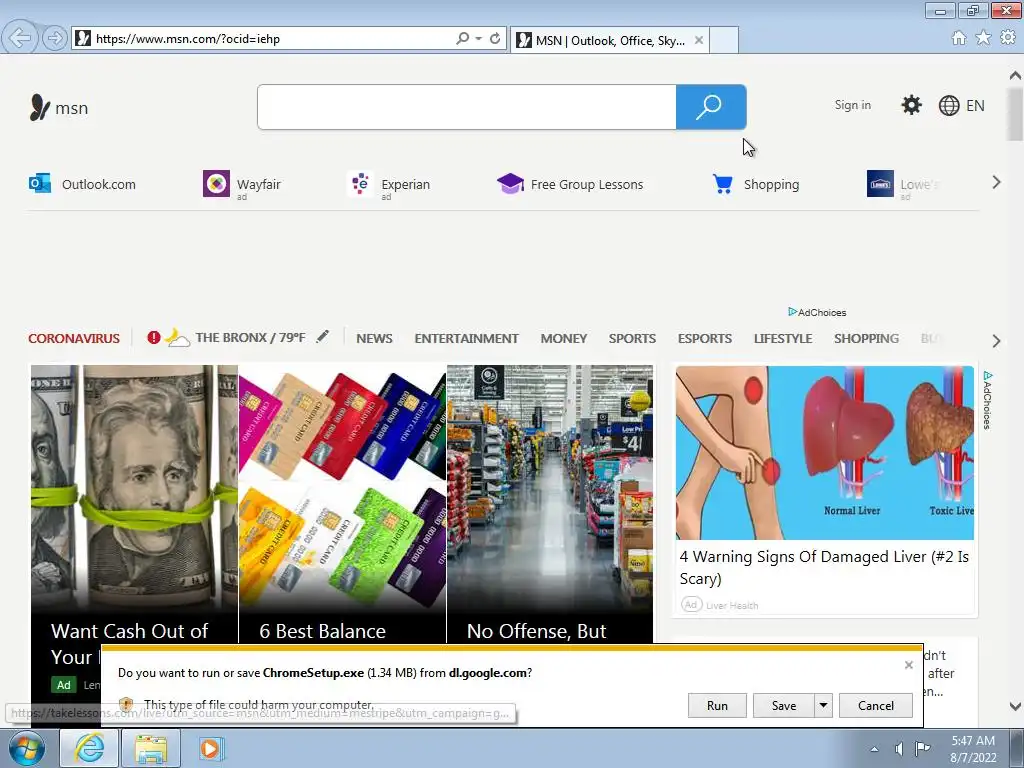Open the CORONAVIRUS section
This screenshot has height=768, width=1024.
pos(74,338)
